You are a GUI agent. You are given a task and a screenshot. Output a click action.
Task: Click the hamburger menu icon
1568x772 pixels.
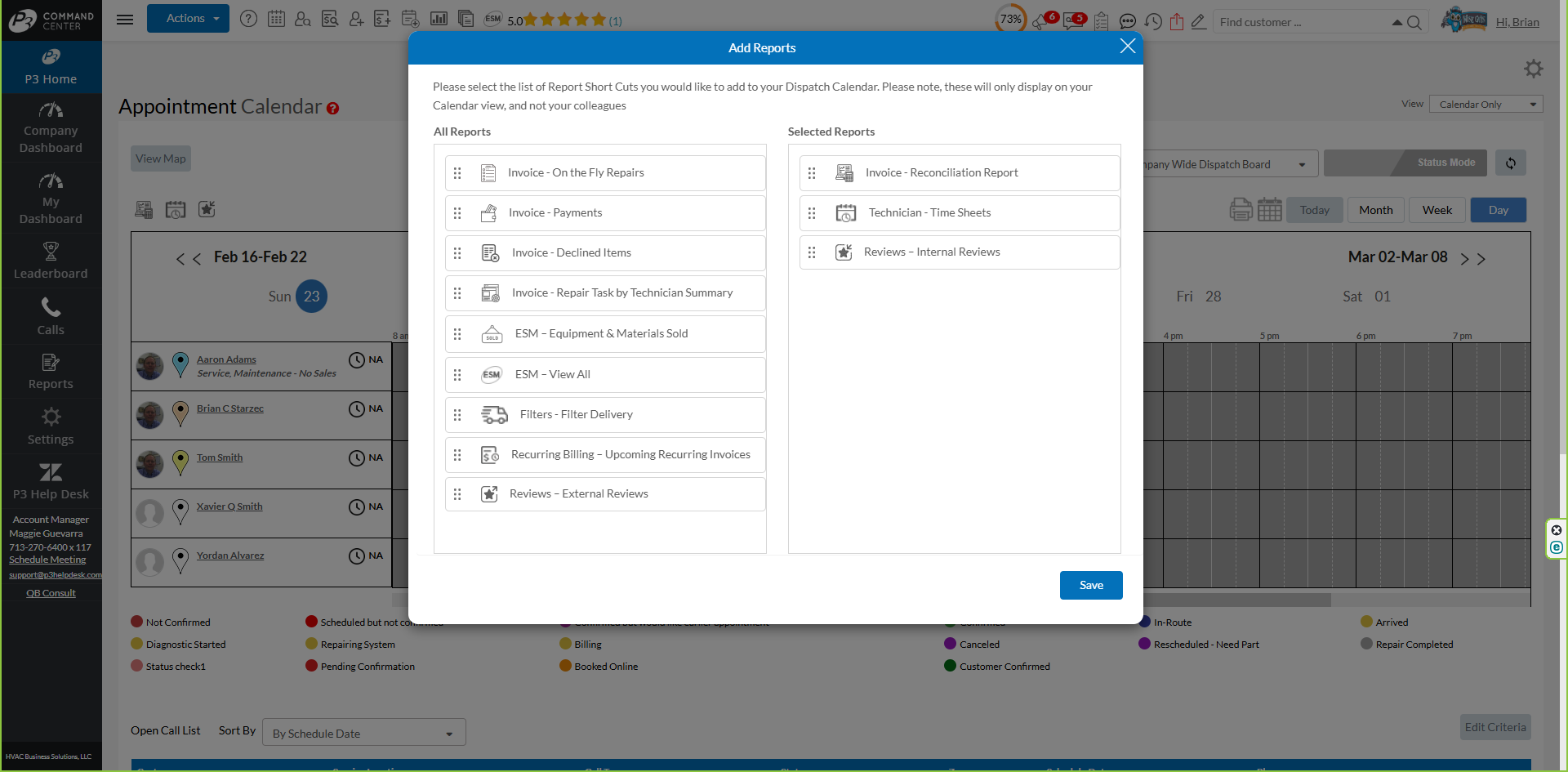125,20
